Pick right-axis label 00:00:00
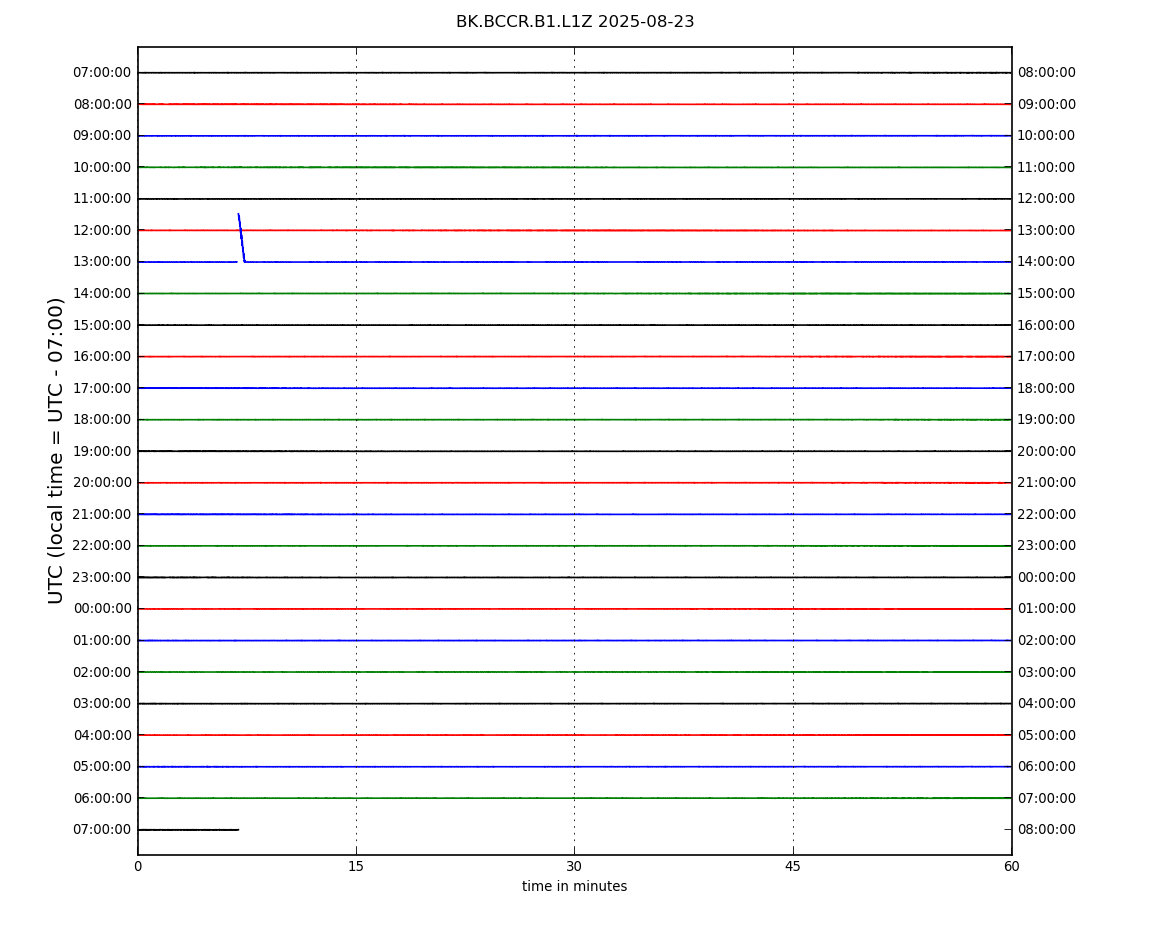The width and height of the screenshot is (1150, 950). point(1047,577)
